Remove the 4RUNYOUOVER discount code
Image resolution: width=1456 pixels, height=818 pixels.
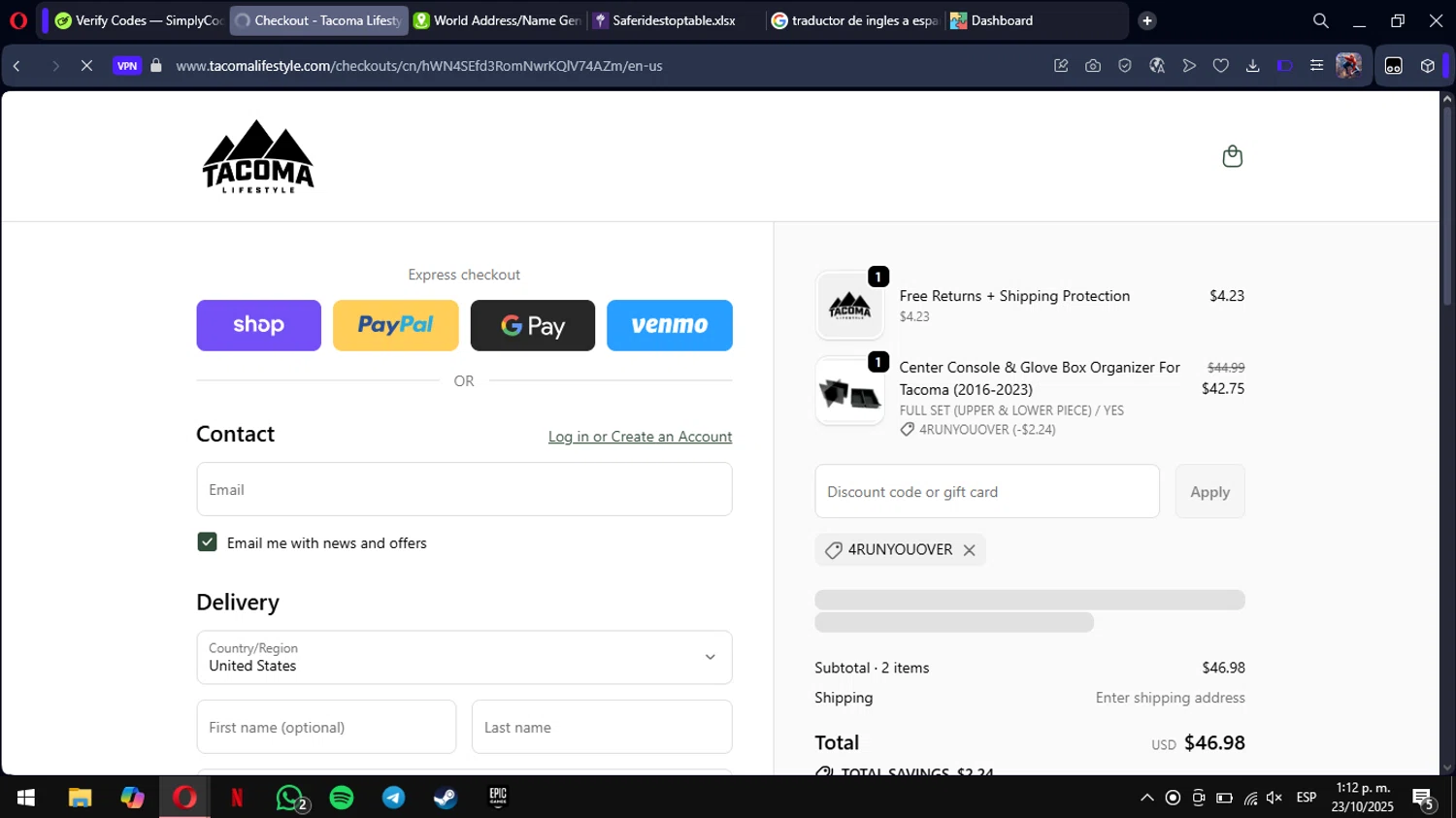(x=969, y=550)
